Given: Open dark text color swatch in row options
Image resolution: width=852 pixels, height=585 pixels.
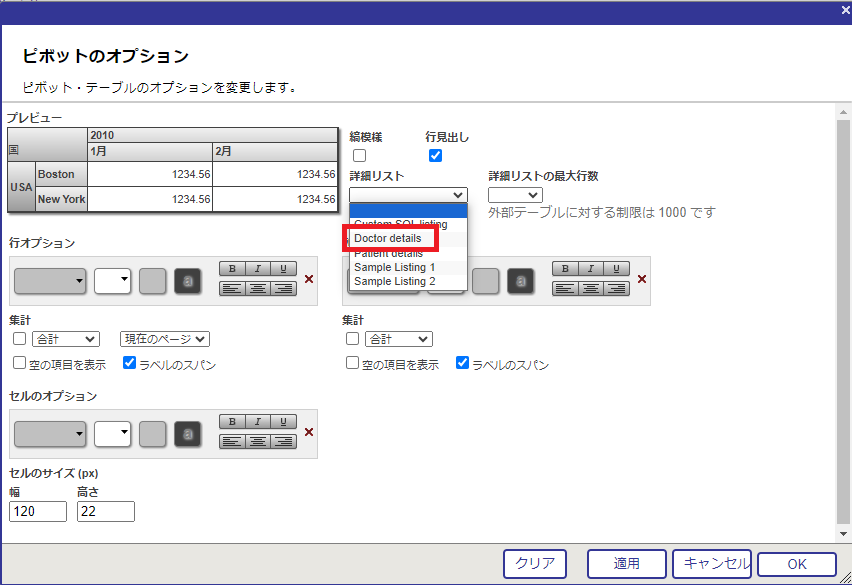Looking at the screenshot, I should (x=186, y=281).
